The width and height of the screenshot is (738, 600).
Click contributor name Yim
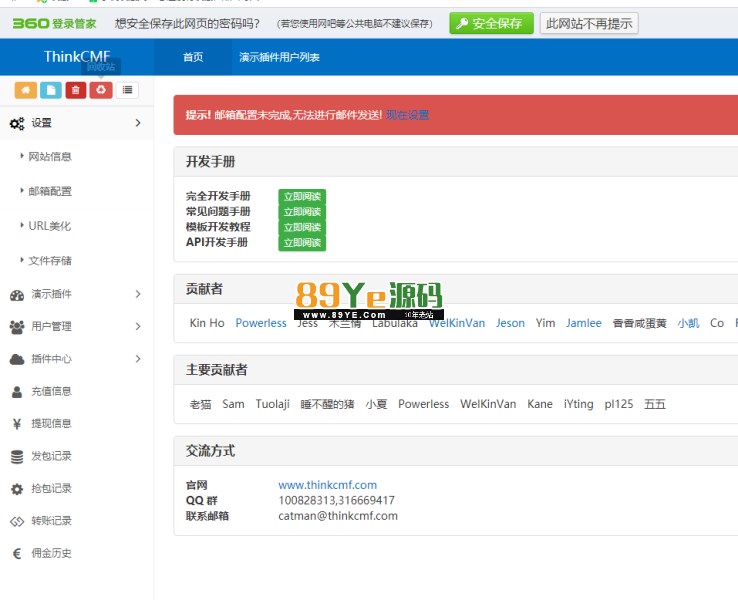pyautogui.click(x=545, y=323)
